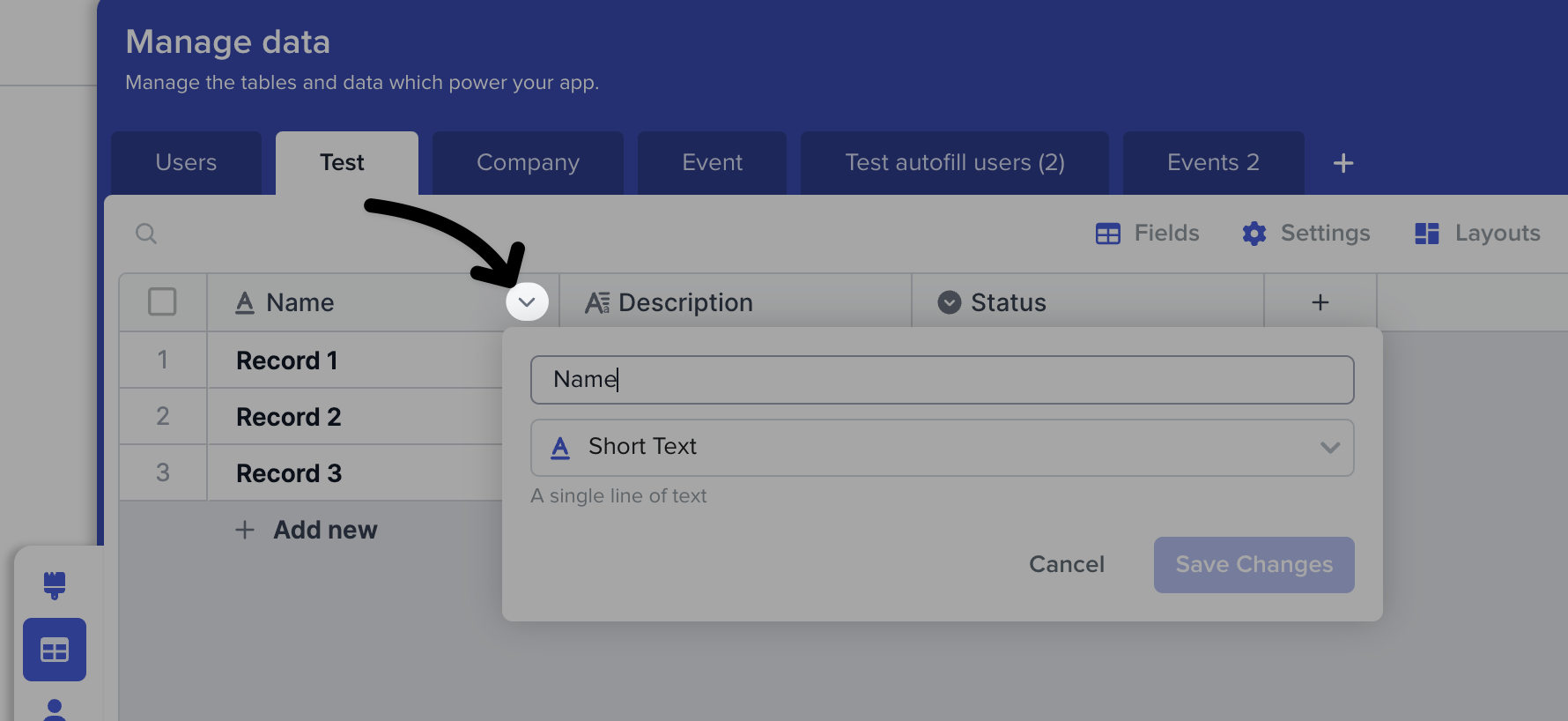Screen dimensions: 1568x721
Task: Add a new column with plus icon
Action: 1320,302
